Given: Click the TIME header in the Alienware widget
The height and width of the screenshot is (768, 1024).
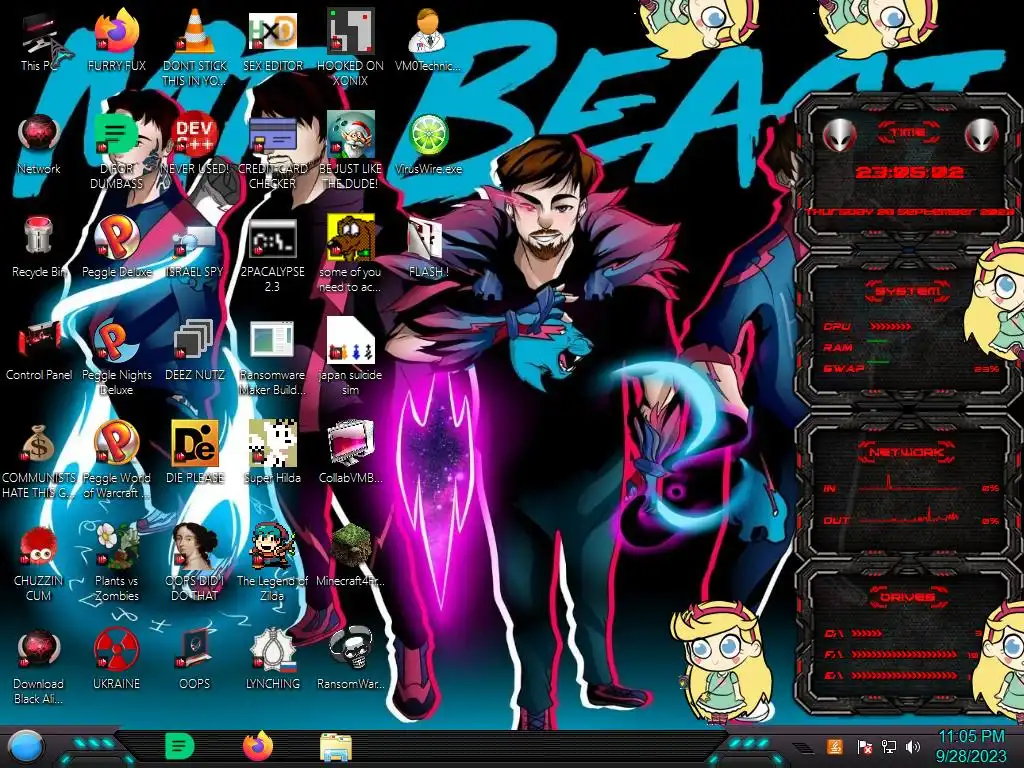Looking at the screenshot, I should click(x=908, y=133).
